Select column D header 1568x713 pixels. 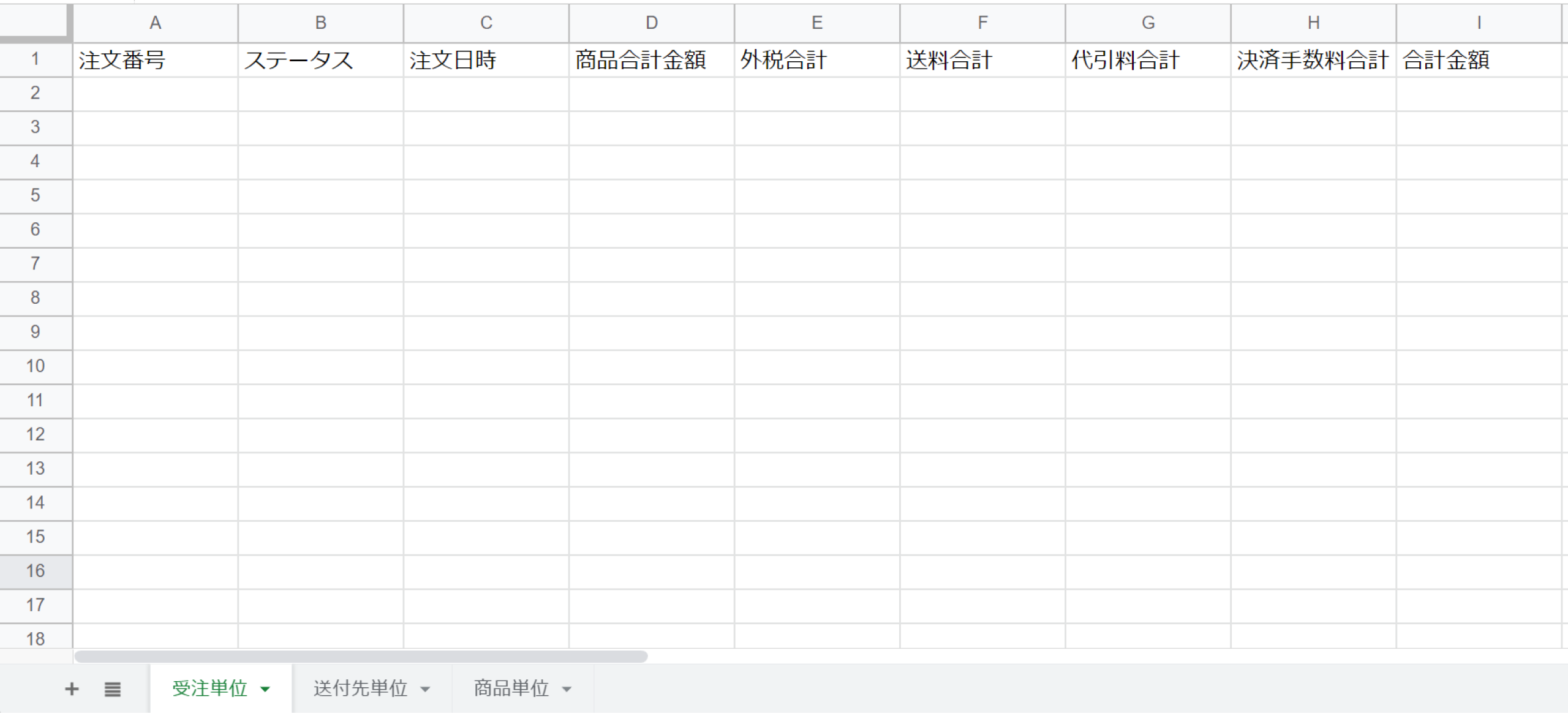(x=652, y=23)
